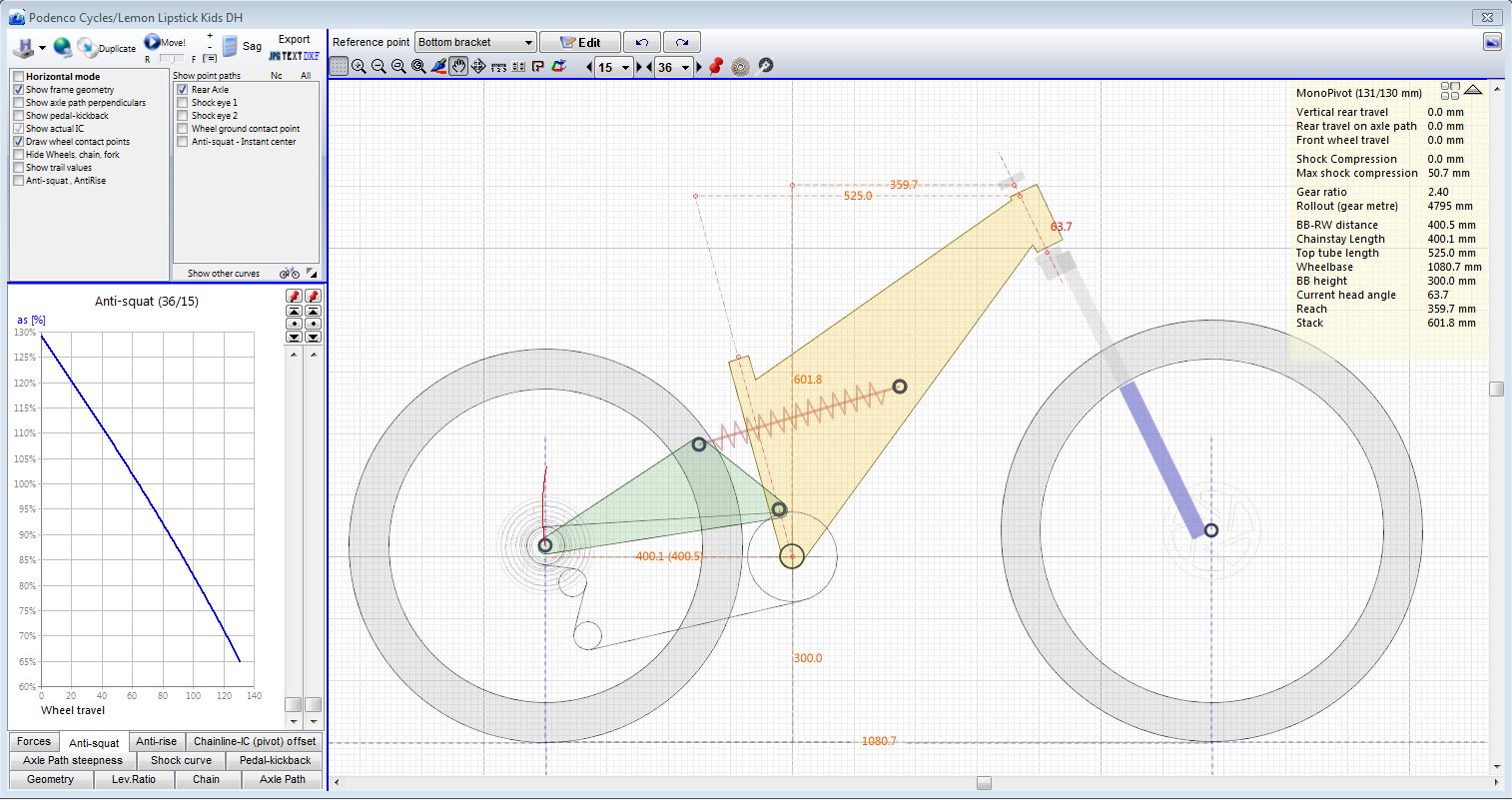This screenshot has height=800, width=1512.
Task: Enable Show axle path perpendiculars
Action: [18, 103]
